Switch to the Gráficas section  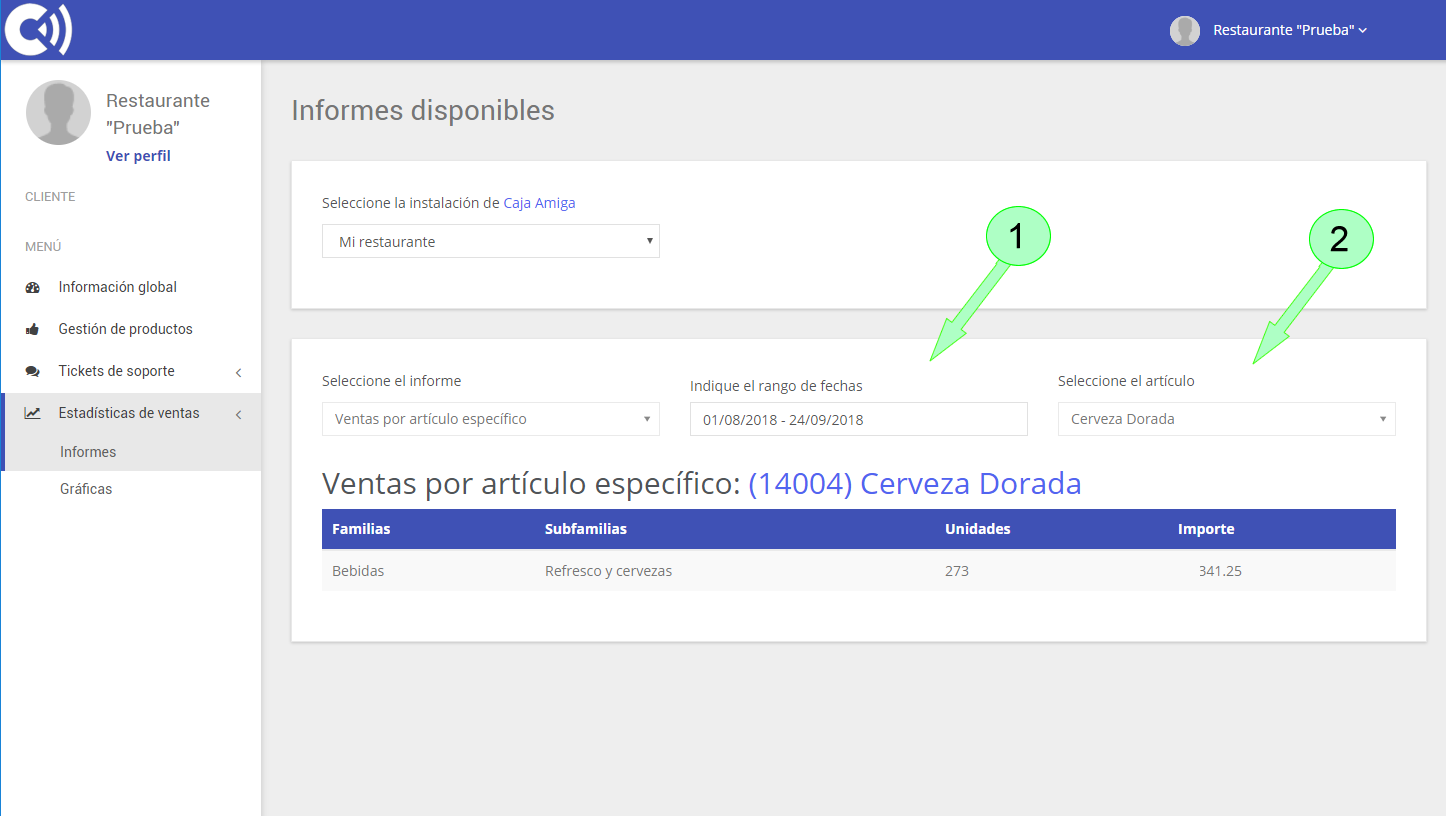88,488
